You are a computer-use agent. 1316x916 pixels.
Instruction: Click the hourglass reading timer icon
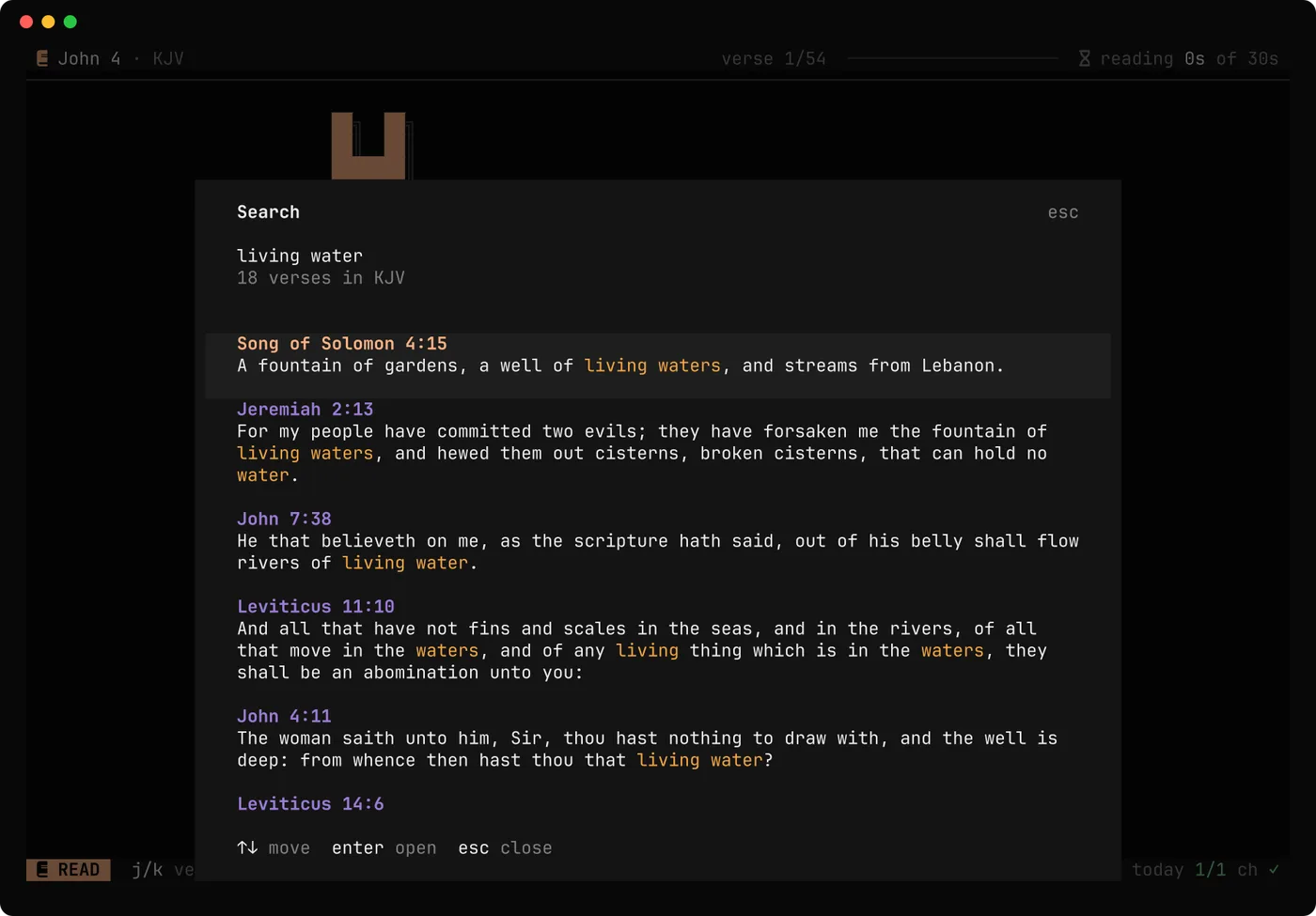[x=1085, y=58]
